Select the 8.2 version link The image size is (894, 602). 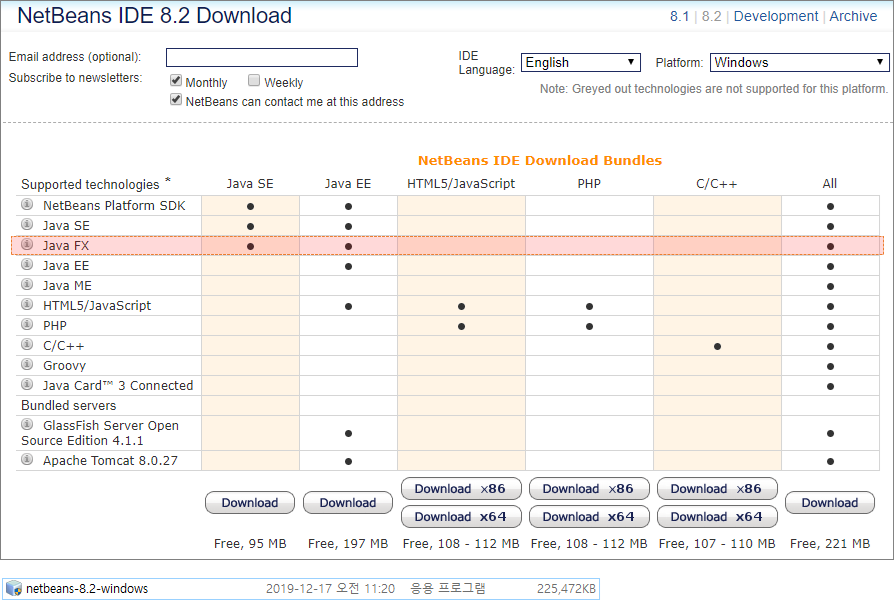coord(711,17)
